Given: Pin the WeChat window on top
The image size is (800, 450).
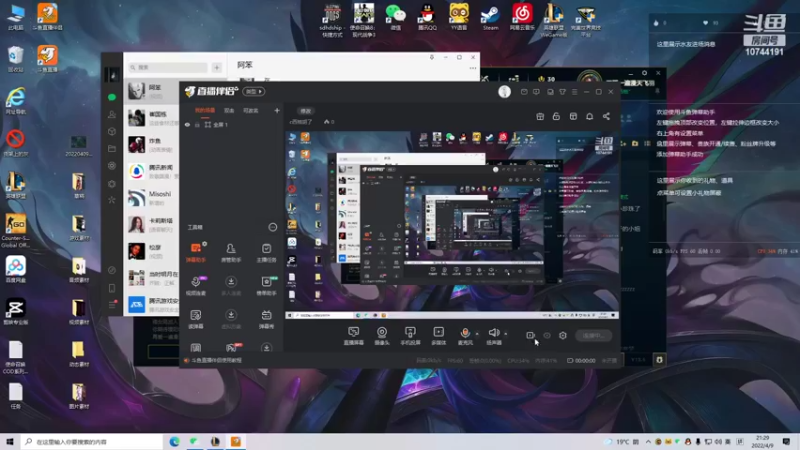Looking at the screenshot, I should [x=432, y=57].
